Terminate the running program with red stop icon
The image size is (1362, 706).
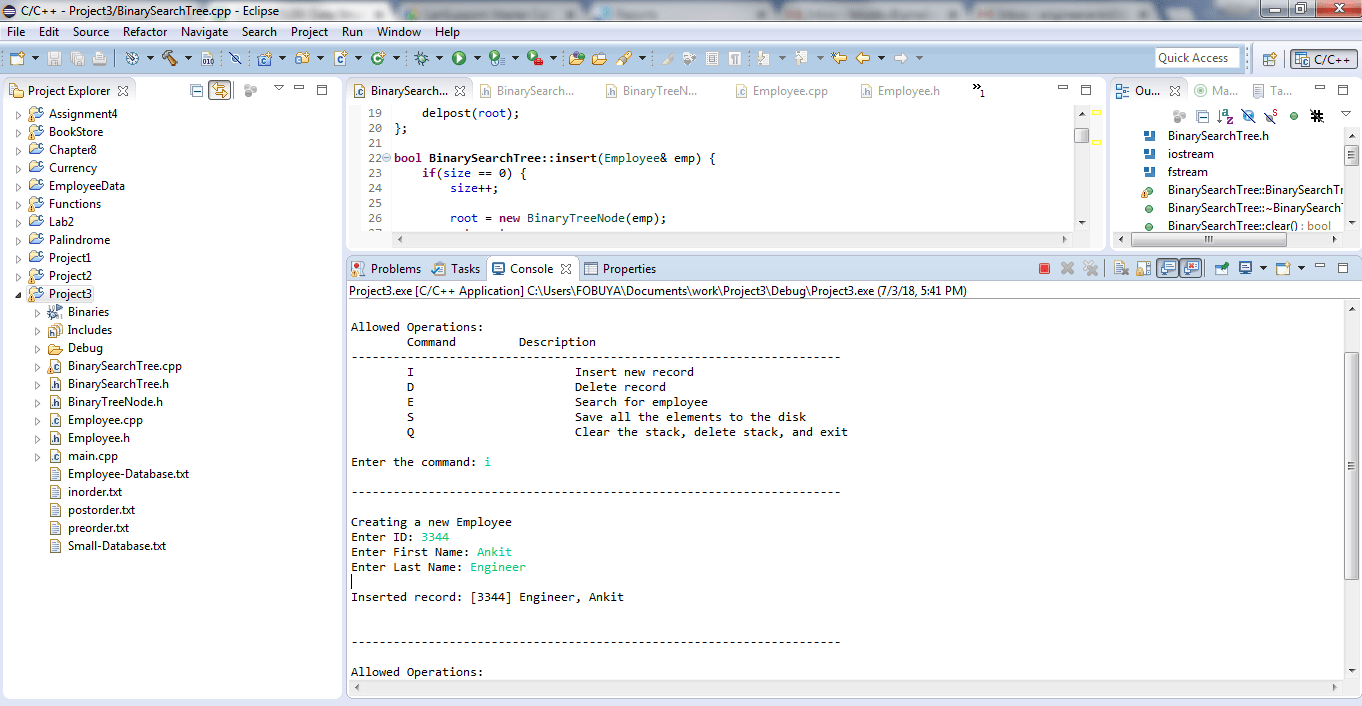click(x=1044, y=268)
